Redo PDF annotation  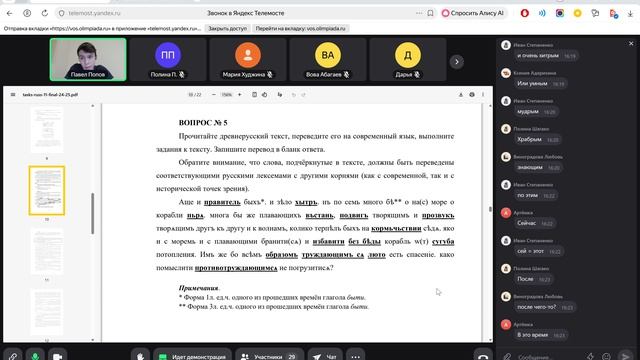303,95
